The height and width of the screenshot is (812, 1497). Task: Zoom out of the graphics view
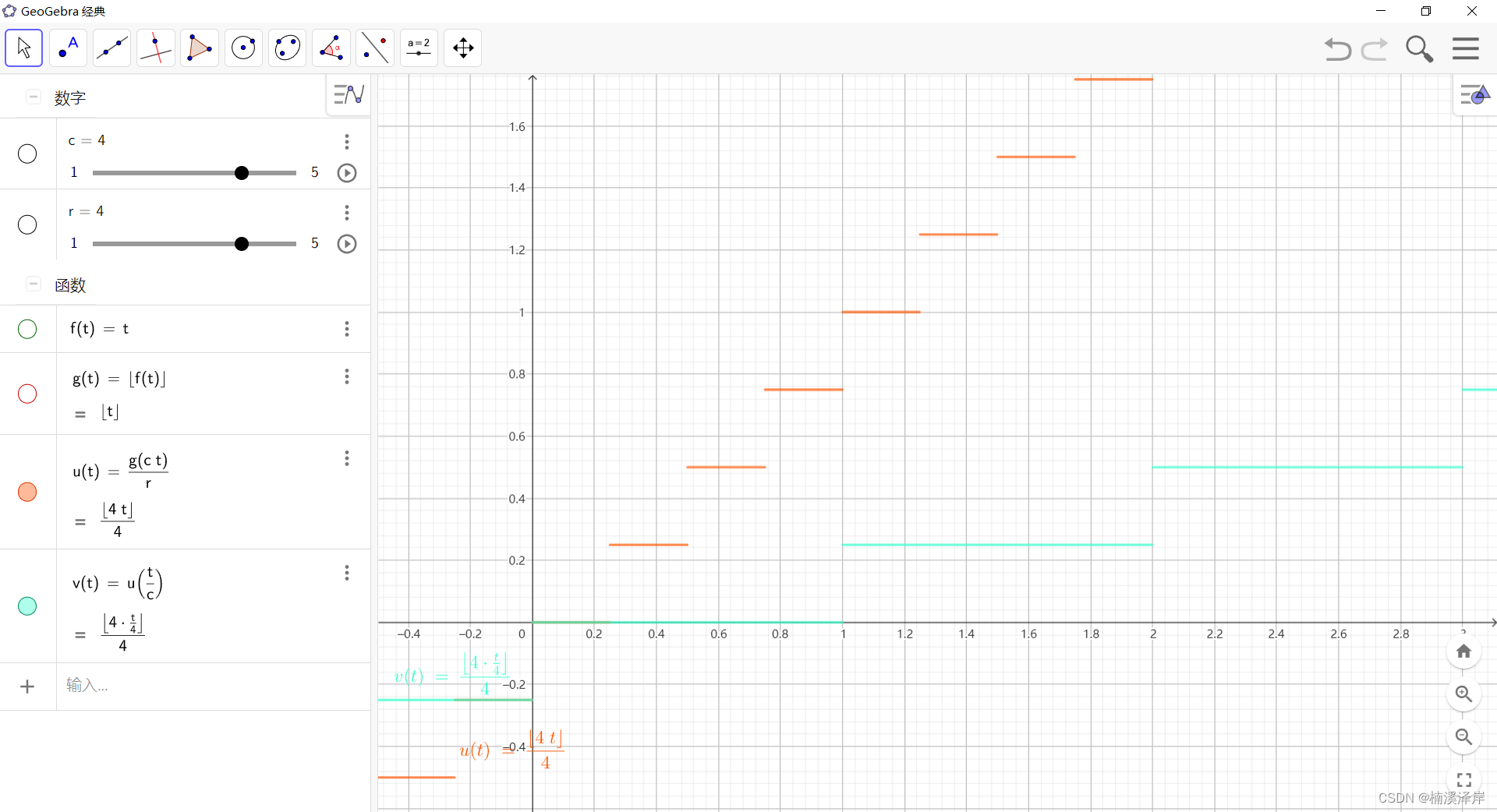tap(1464, 736)
